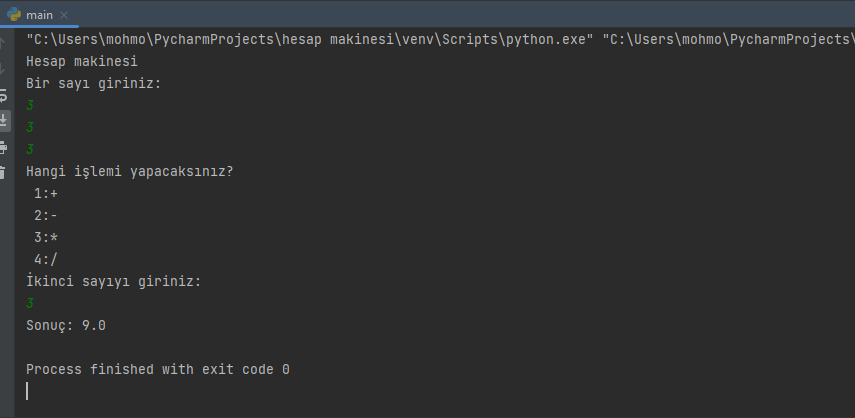Print the console output with printer icon
This screenshot has height=418, width=855.
click(4, 146)
